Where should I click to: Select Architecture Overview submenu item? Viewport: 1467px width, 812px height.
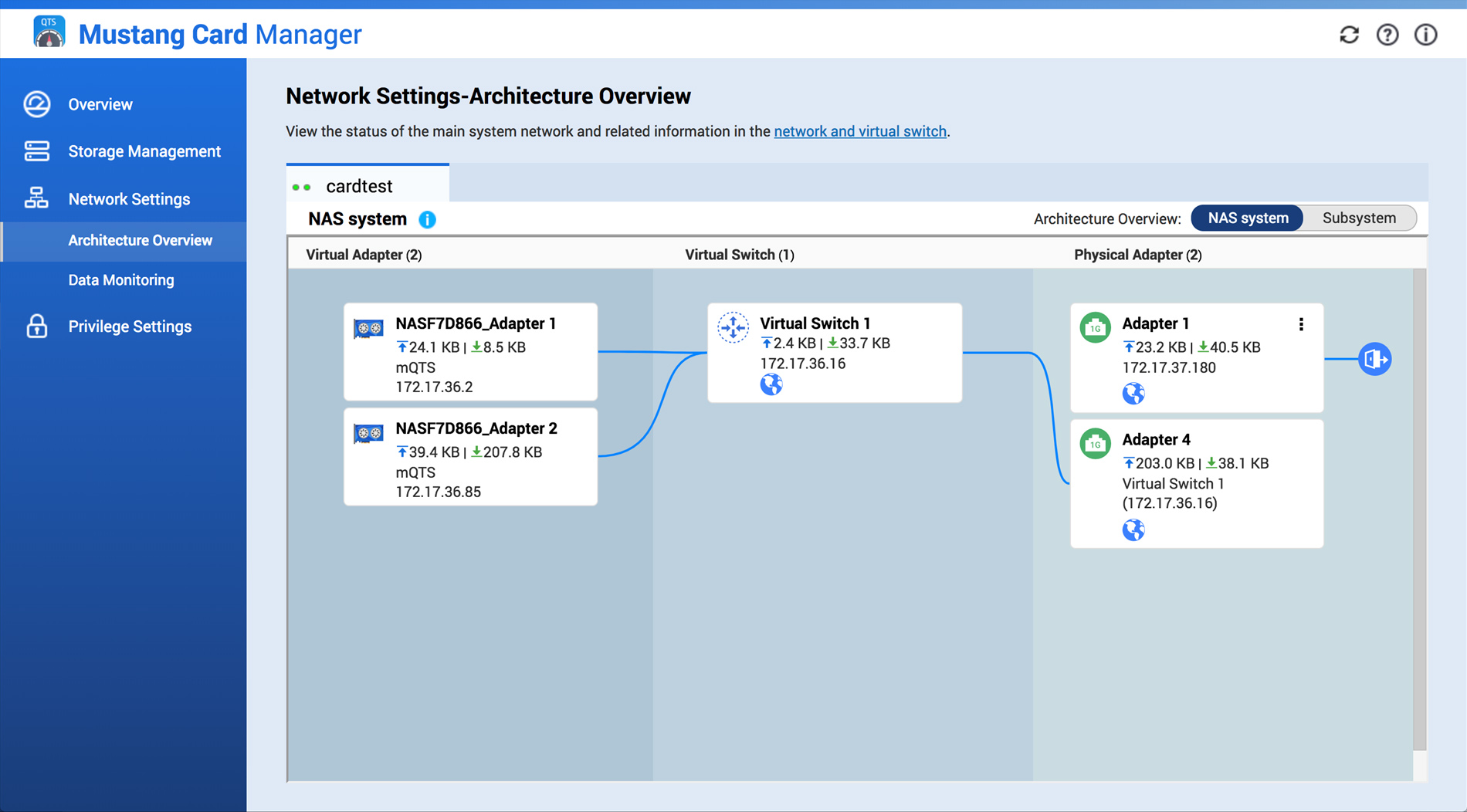124,241
